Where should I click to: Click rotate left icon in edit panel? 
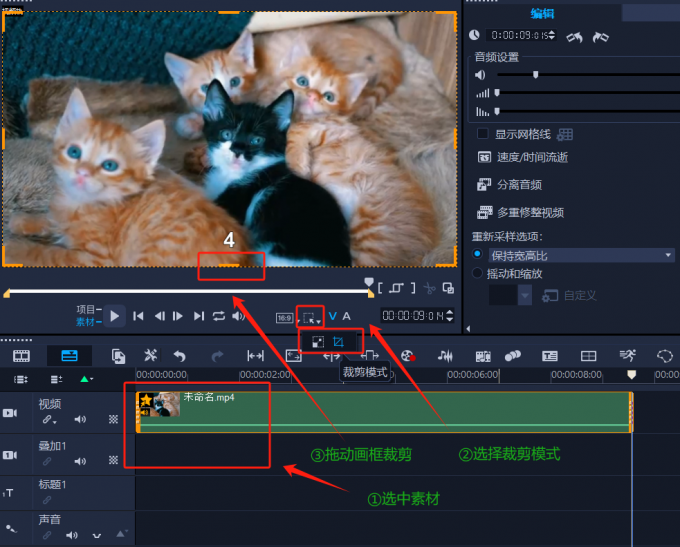[574, 36]
